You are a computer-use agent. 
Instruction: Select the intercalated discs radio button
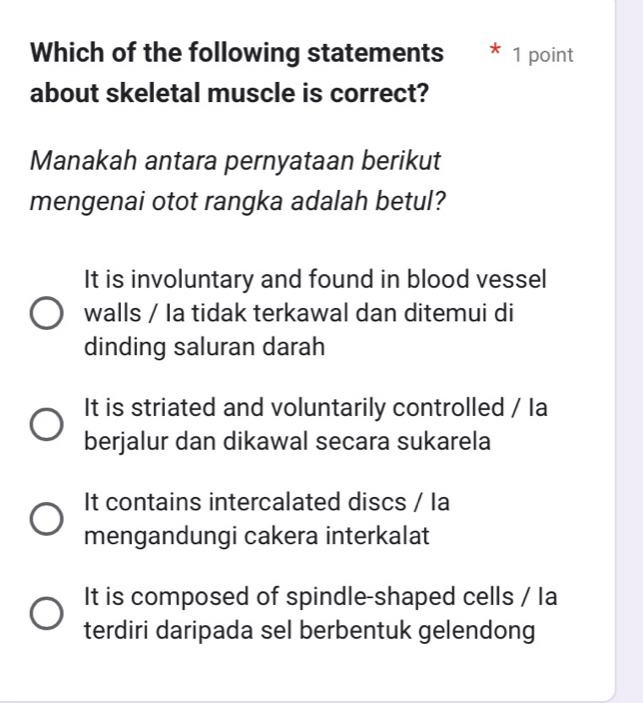point(46,520)
